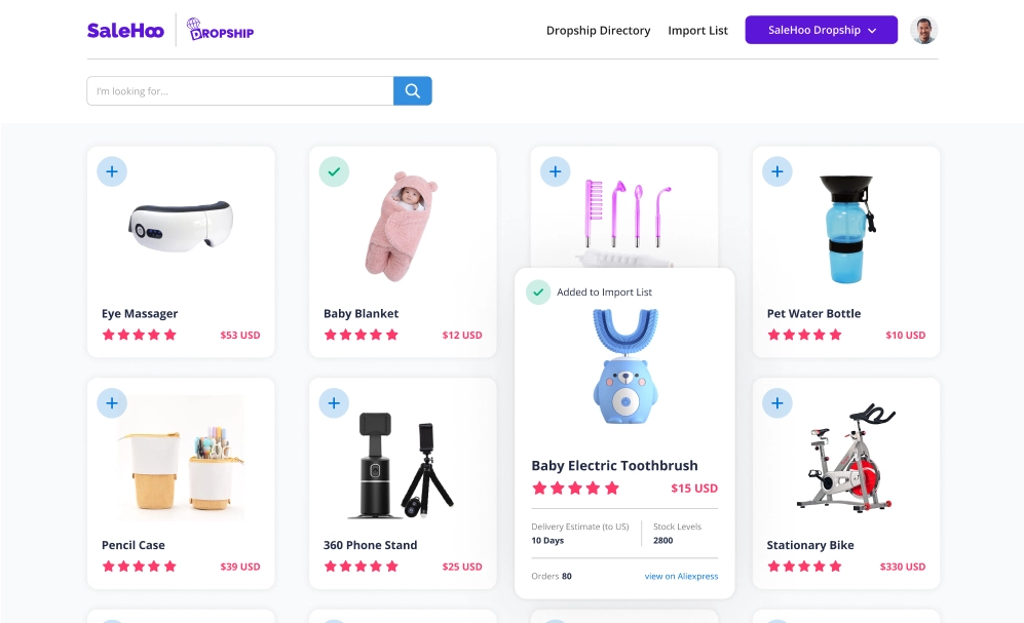Open the Dropship Directory menu item
The image size is (1024, 623).
pyautogui.click(x=598, y=31)
